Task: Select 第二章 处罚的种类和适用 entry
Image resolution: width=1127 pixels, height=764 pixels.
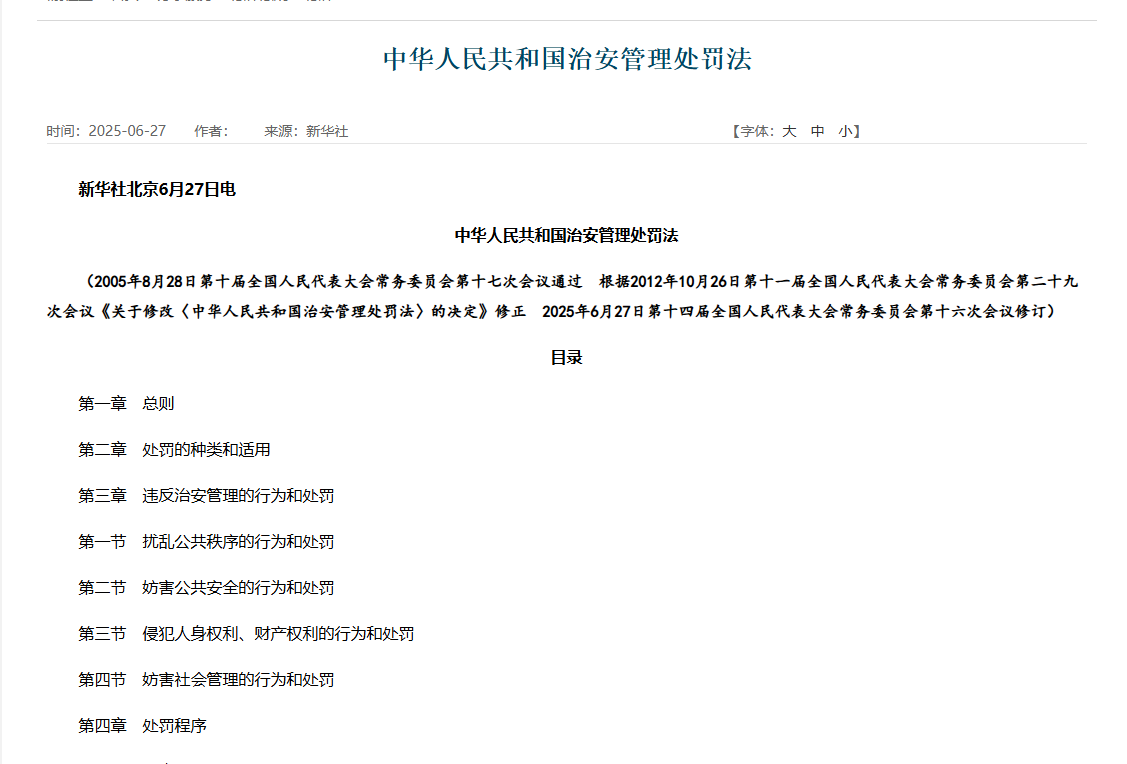Action: 174,450
